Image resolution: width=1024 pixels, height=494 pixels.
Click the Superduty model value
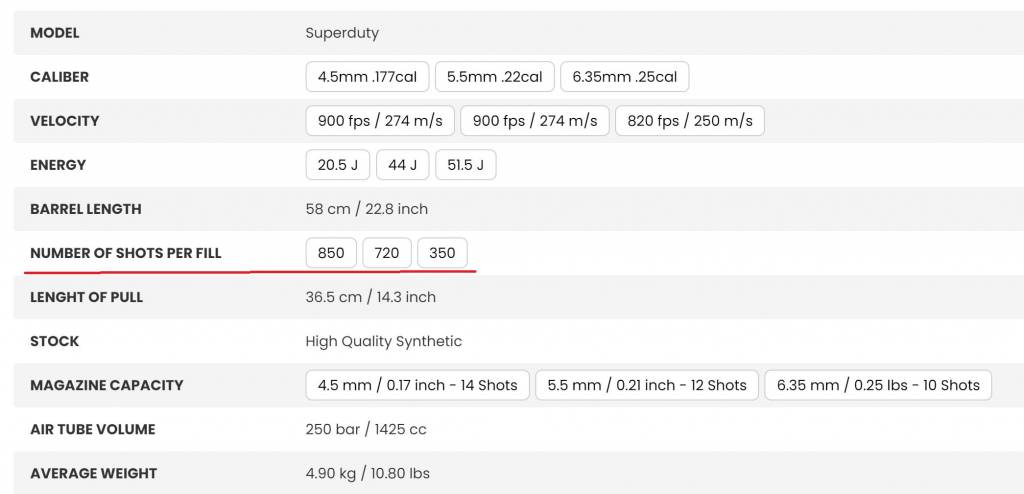coord(342,33)
